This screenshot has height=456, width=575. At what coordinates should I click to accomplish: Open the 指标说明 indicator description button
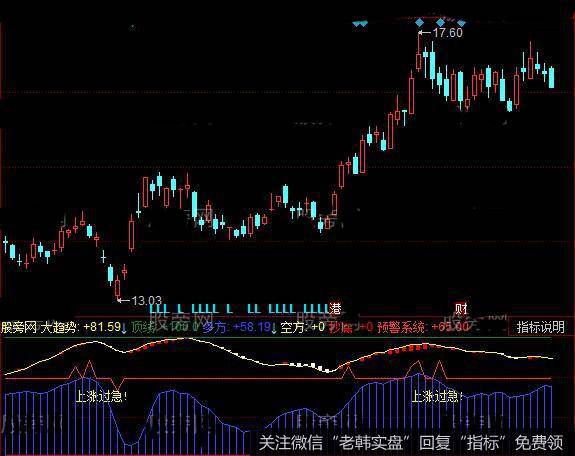(x=540, y=327)
